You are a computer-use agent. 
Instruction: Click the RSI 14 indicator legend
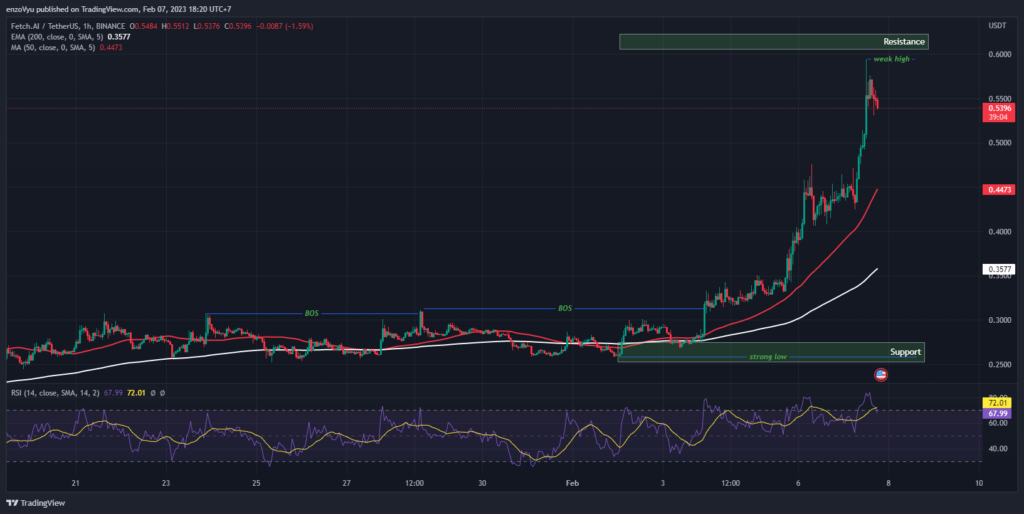point(88,393)
